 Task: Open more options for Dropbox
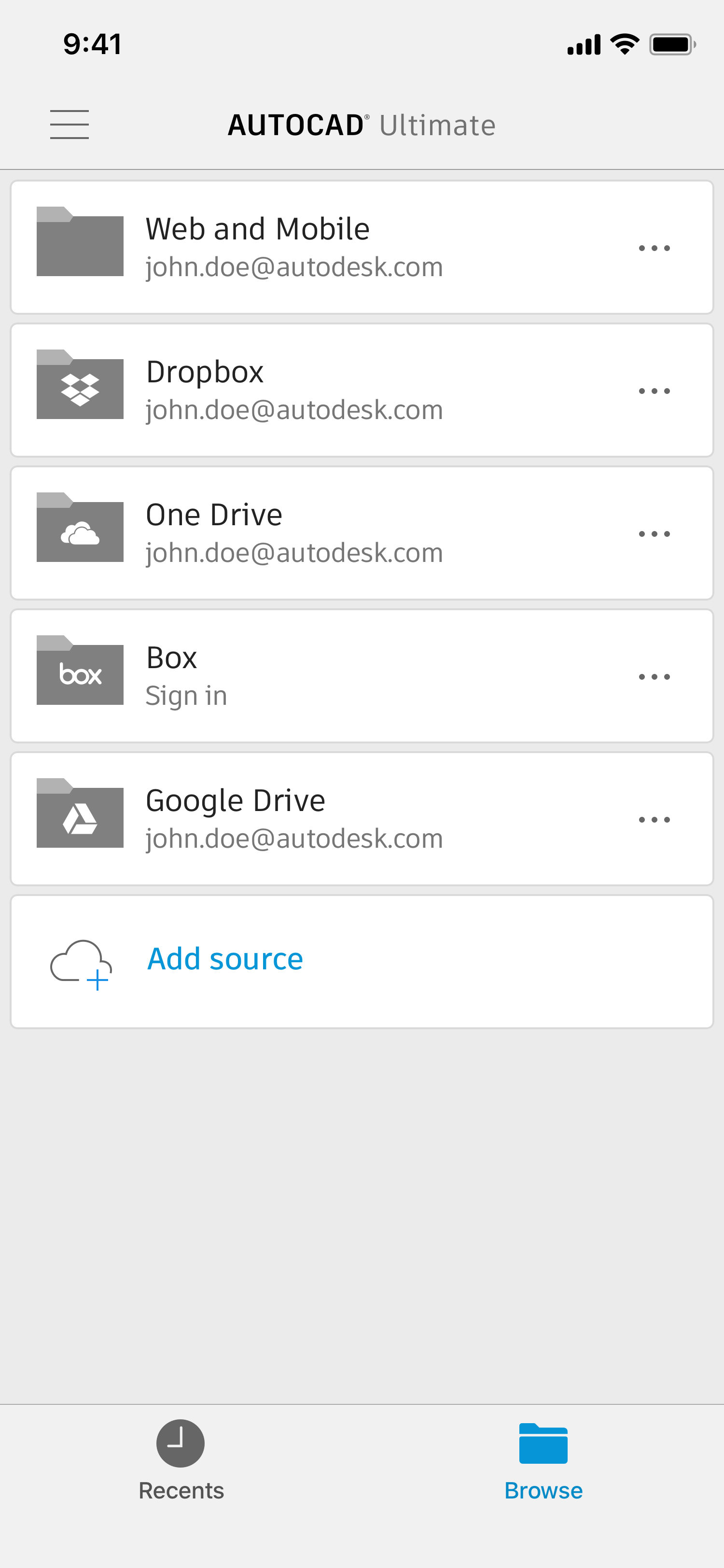click(654, 391)
